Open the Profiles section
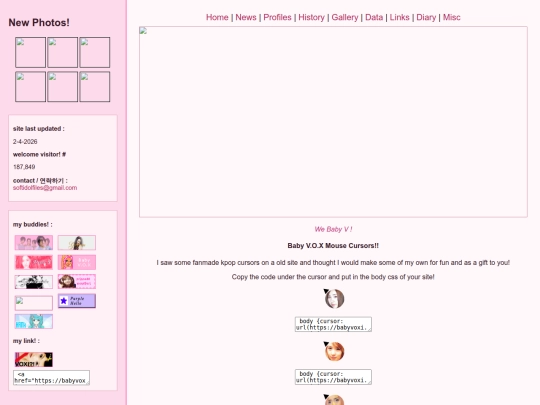Viewport: 540px width, 405px height. point(277,17)
